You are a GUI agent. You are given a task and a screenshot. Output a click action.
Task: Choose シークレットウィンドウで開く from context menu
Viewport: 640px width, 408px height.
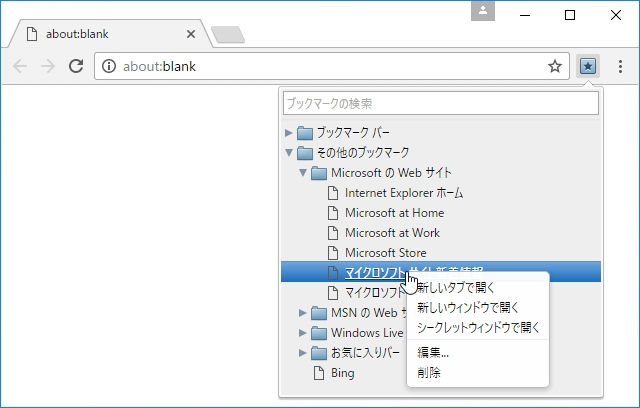tap(478, 328)
